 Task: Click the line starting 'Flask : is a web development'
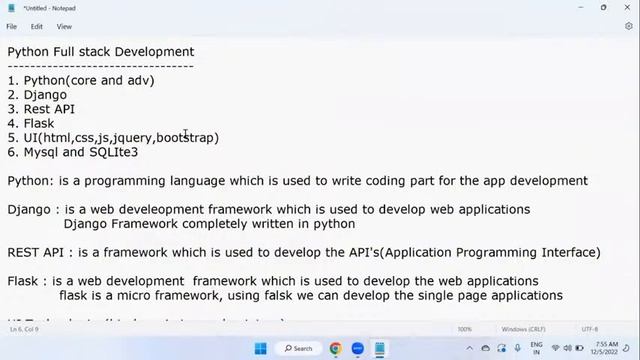tap(273, 281)
